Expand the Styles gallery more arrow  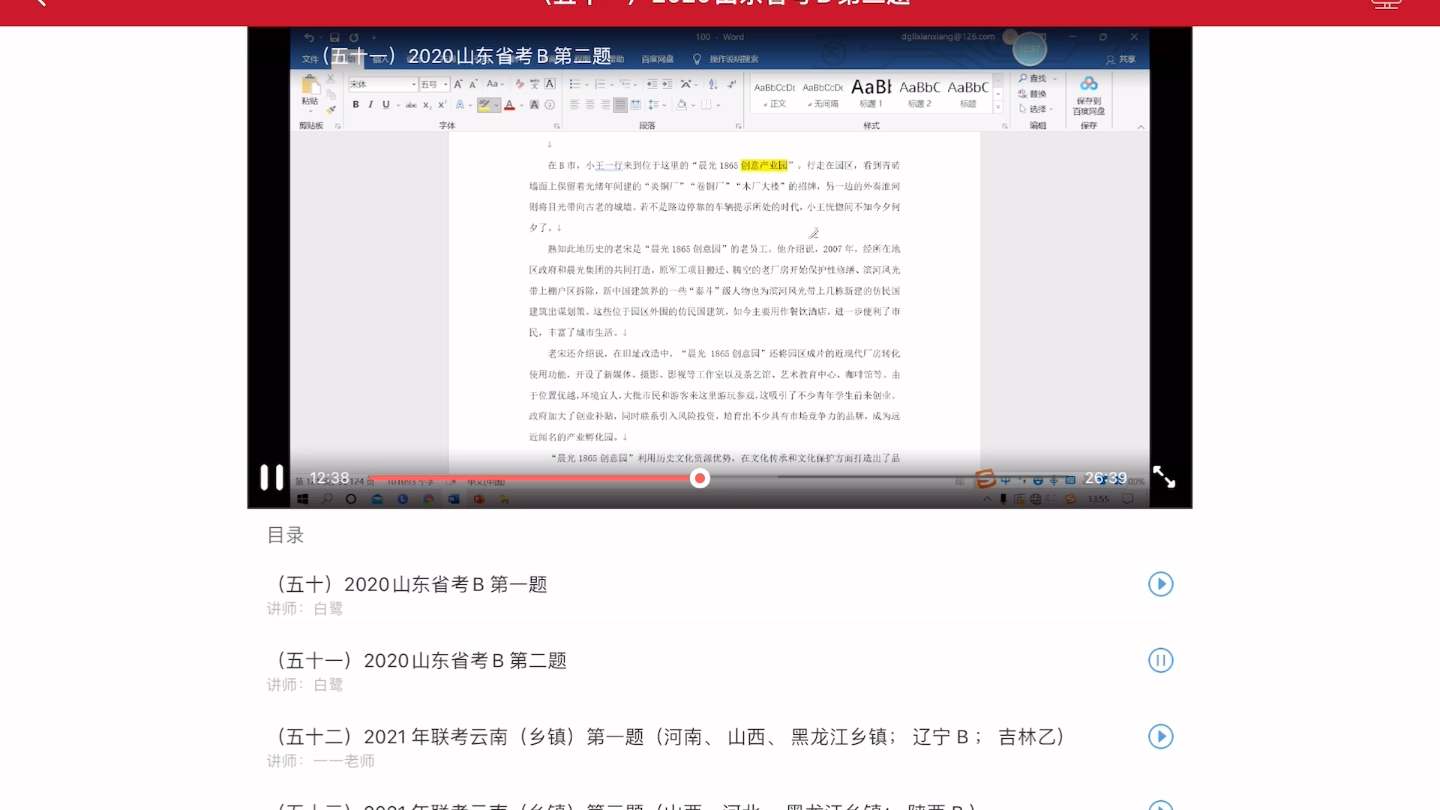pos(998,107)
